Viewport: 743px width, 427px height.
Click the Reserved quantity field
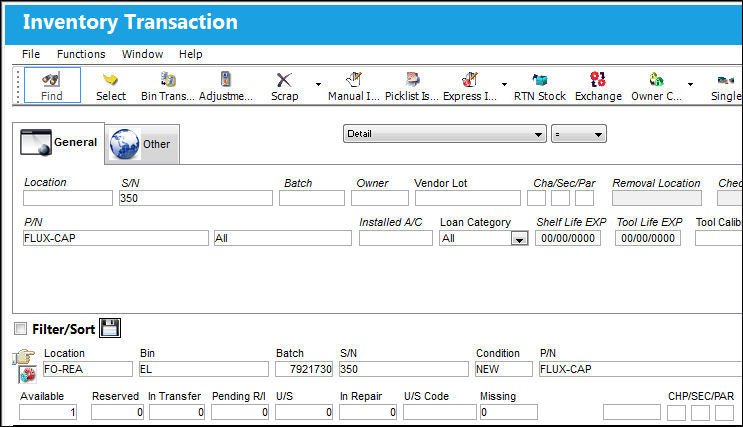click(118, 412)
